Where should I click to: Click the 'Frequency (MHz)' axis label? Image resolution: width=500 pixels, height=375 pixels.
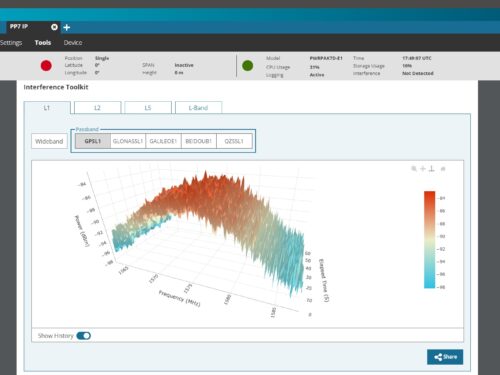tap(179, 299)
